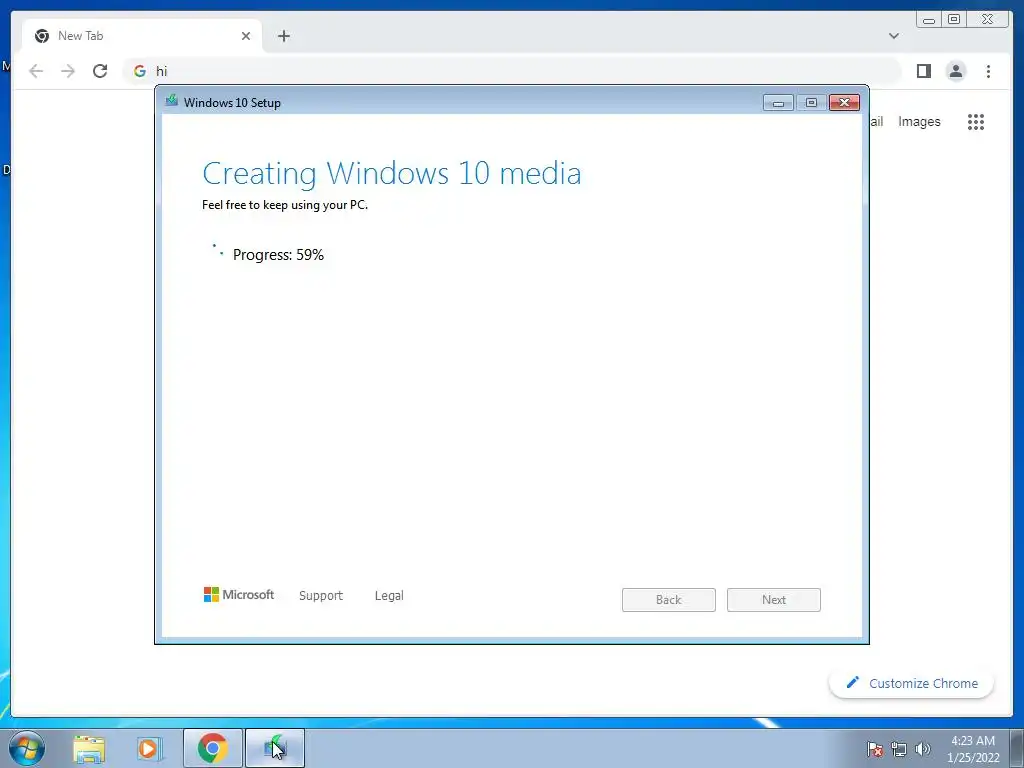
Task: Open the volume speaker tray icon
Action: click(923, 749)
